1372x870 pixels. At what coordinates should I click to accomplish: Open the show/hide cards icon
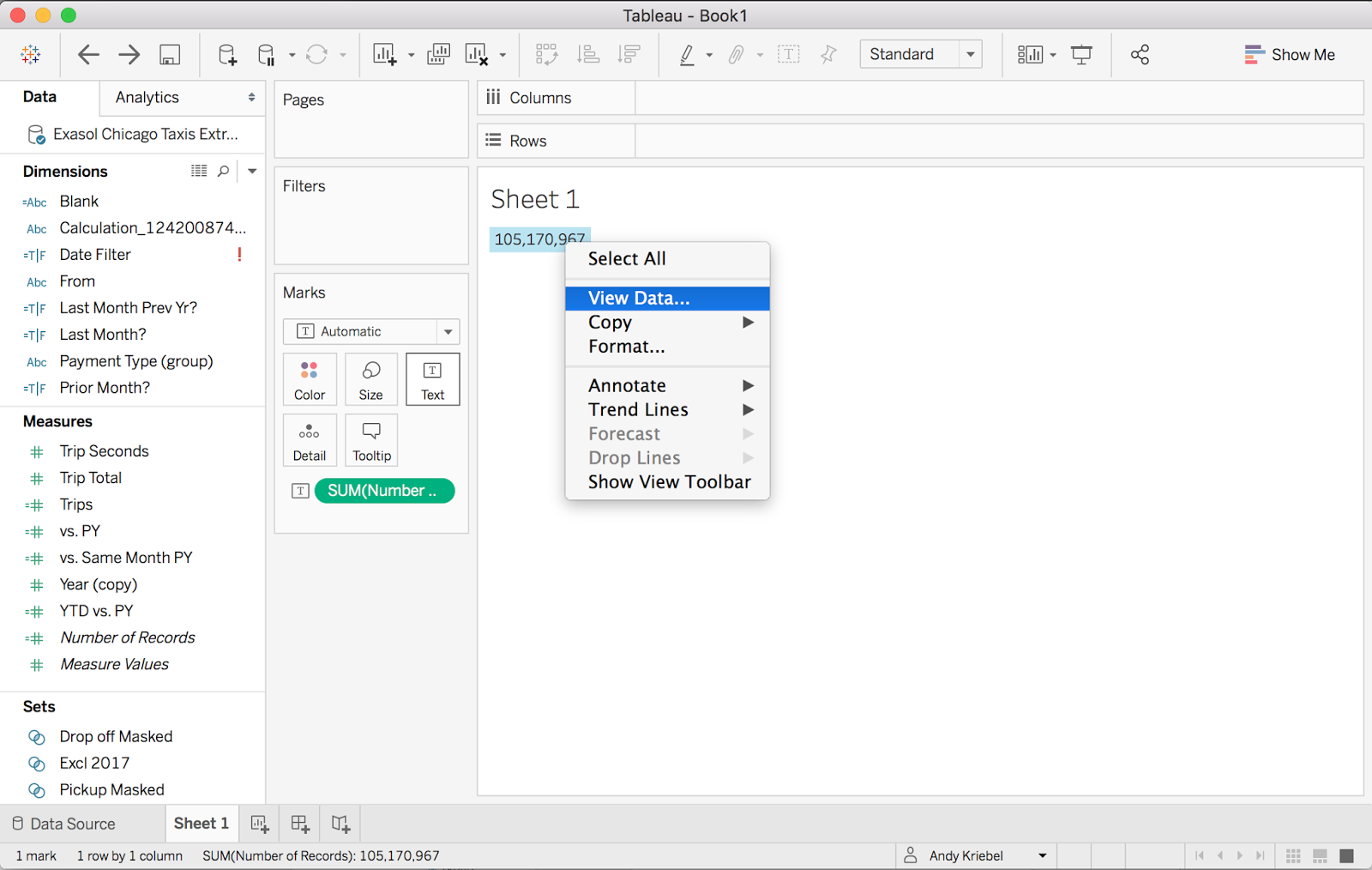1030,55
